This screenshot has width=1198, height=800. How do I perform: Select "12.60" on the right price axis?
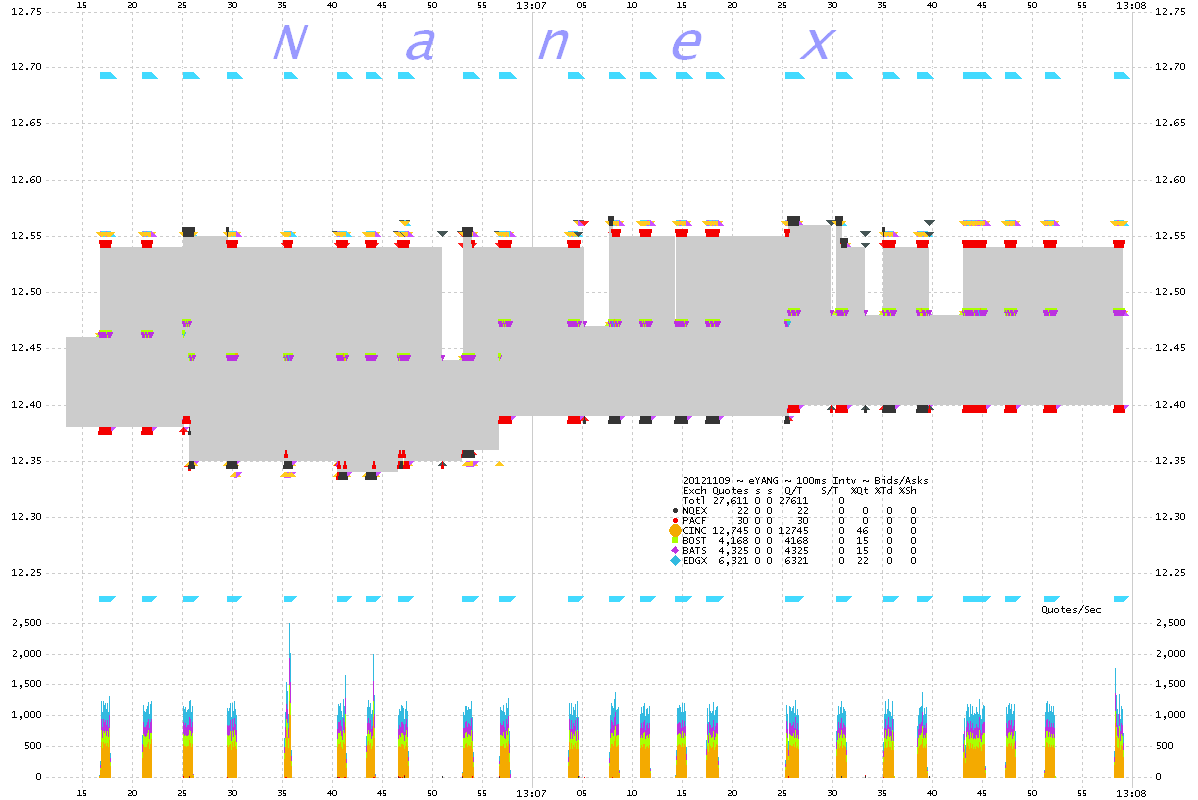click(x=1170, y=180)
